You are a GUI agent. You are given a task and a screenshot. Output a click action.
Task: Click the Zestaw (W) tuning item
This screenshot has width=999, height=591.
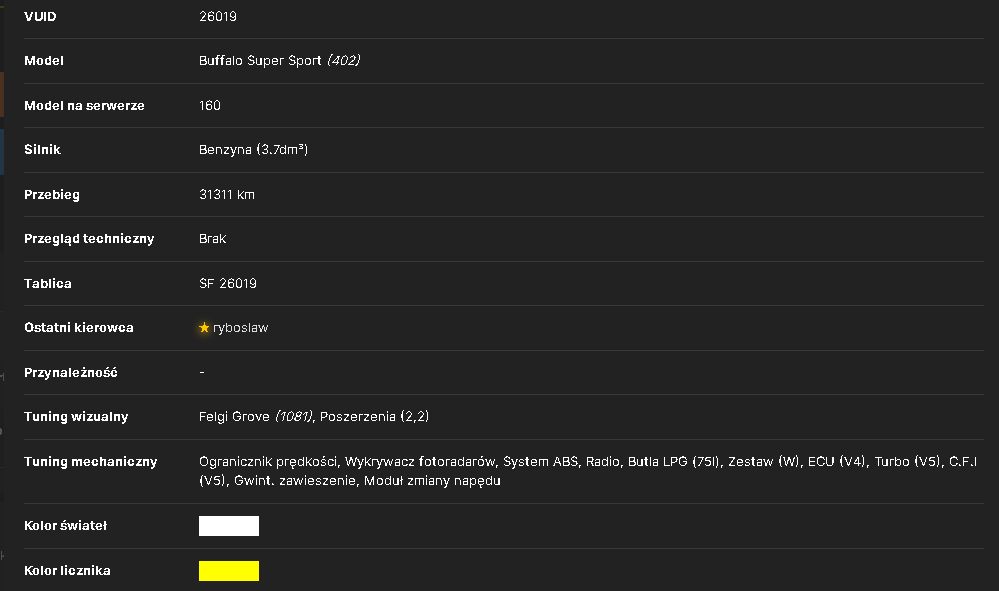[x=764, y=462]
